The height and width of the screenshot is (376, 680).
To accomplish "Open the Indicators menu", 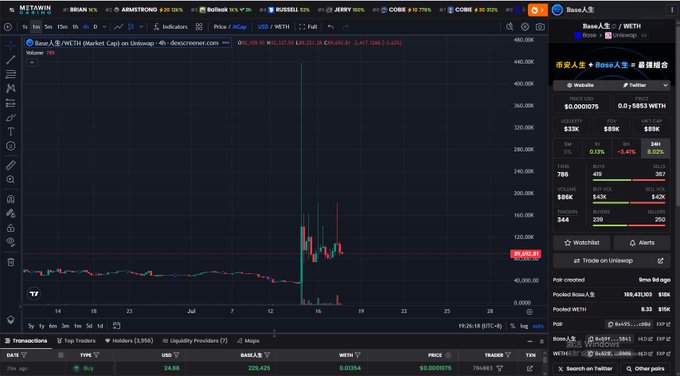I will coord(170,27).
